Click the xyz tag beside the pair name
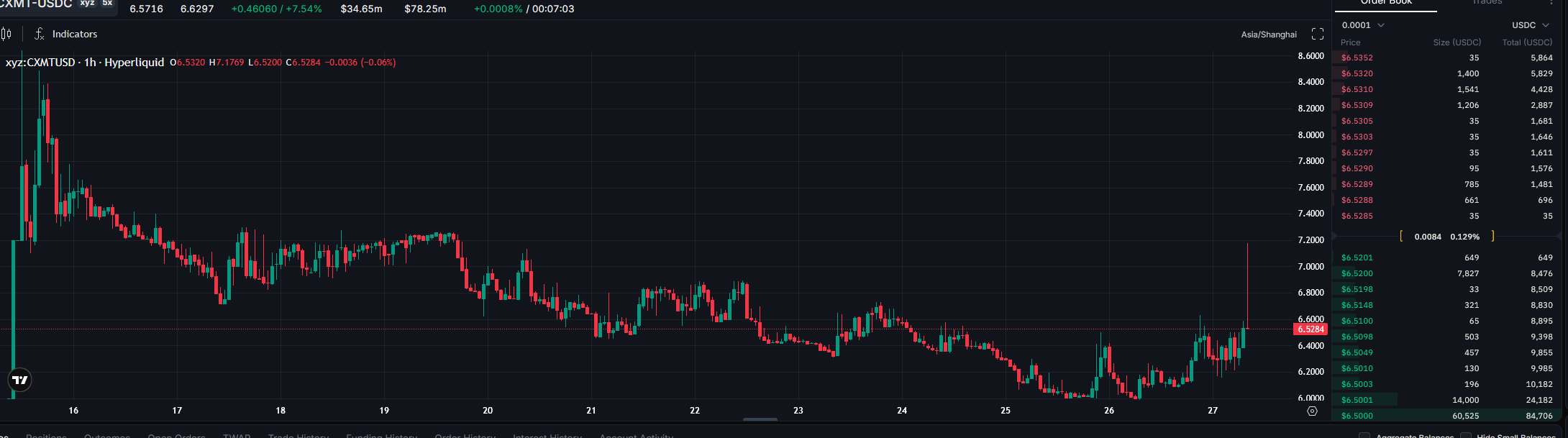The image size is (1568, 438). pyautogui.click(x=87, y=4)
